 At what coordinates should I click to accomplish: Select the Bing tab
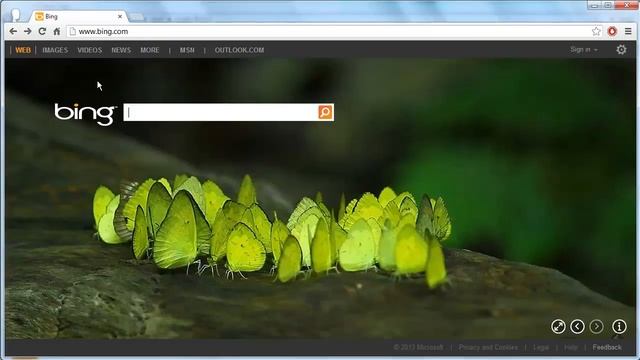[78, 17]
